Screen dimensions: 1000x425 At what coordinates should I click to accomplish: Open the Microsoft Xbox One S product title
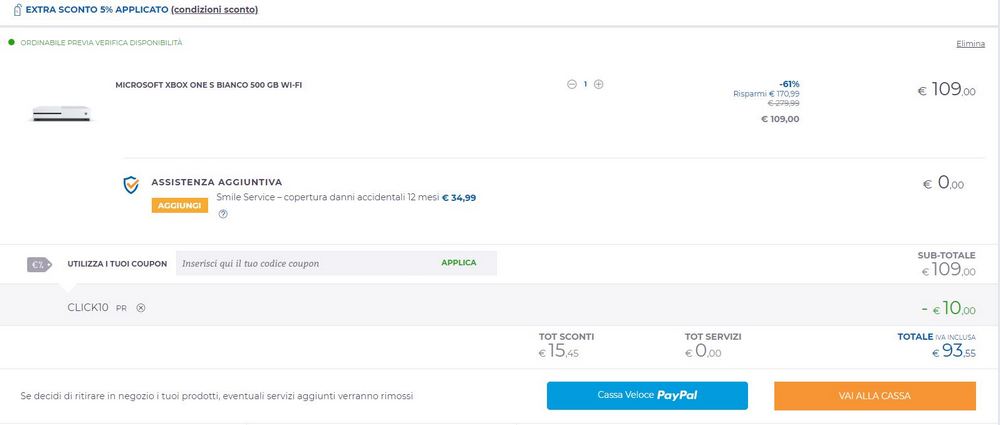click(209, 85)
